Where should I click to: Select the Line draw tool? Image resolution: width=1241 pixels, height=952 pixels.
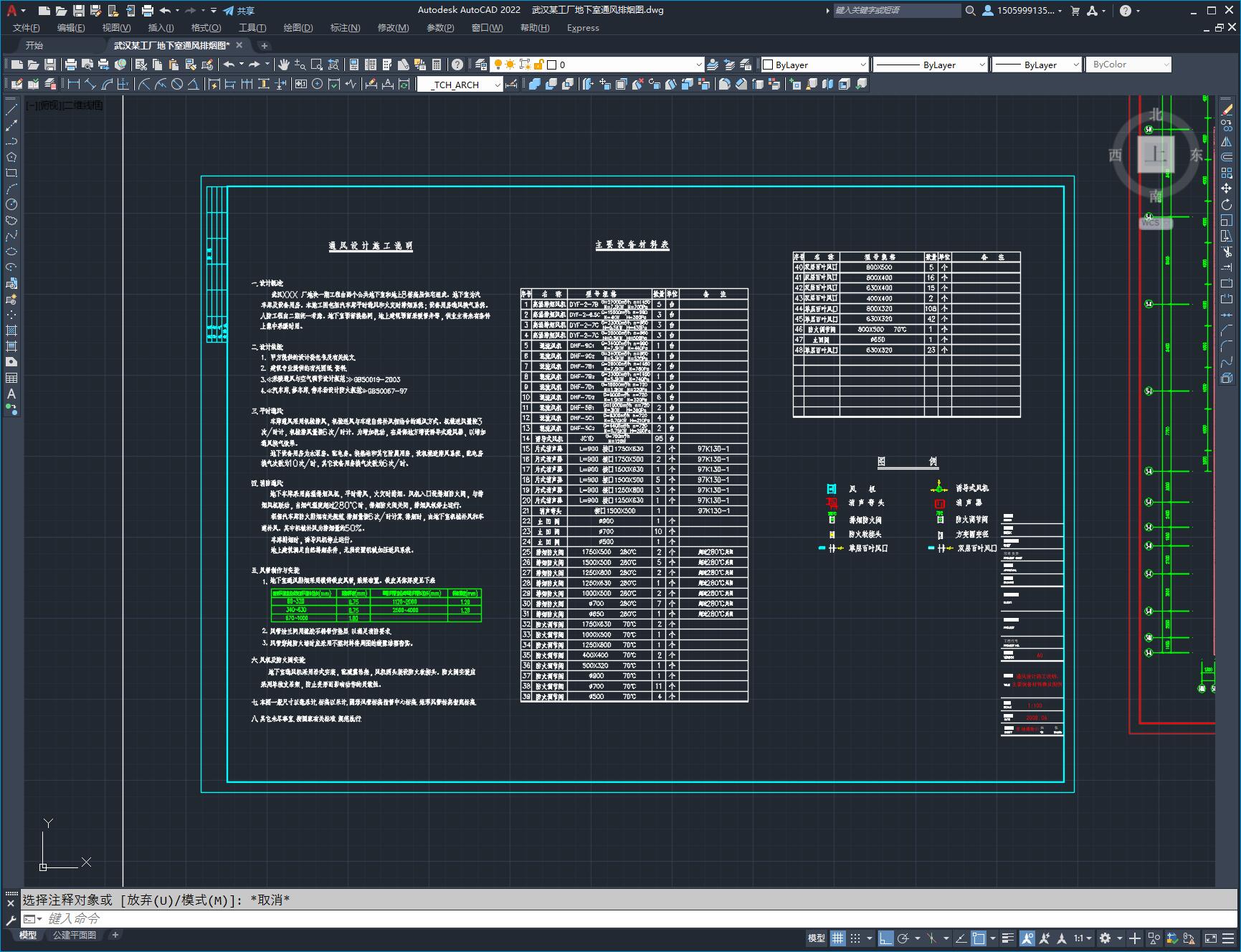pos(11,110)
